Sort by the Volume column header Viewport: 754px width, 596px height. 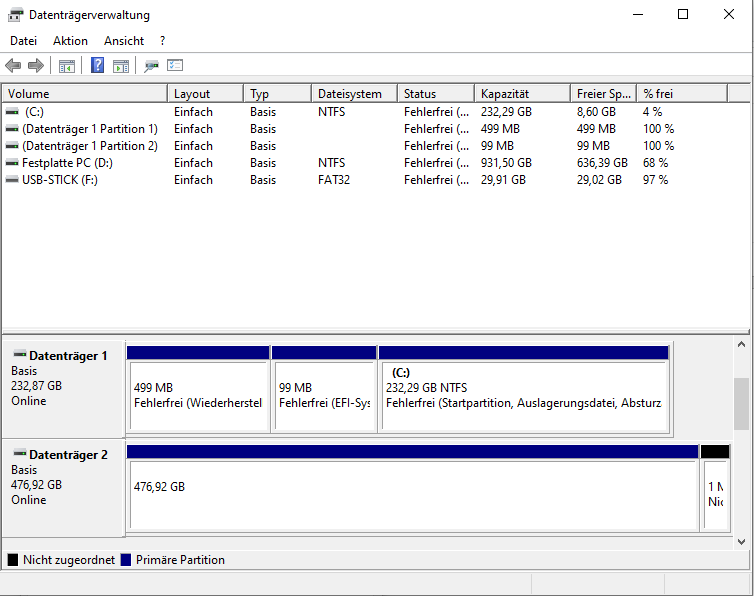click(85, 94)
